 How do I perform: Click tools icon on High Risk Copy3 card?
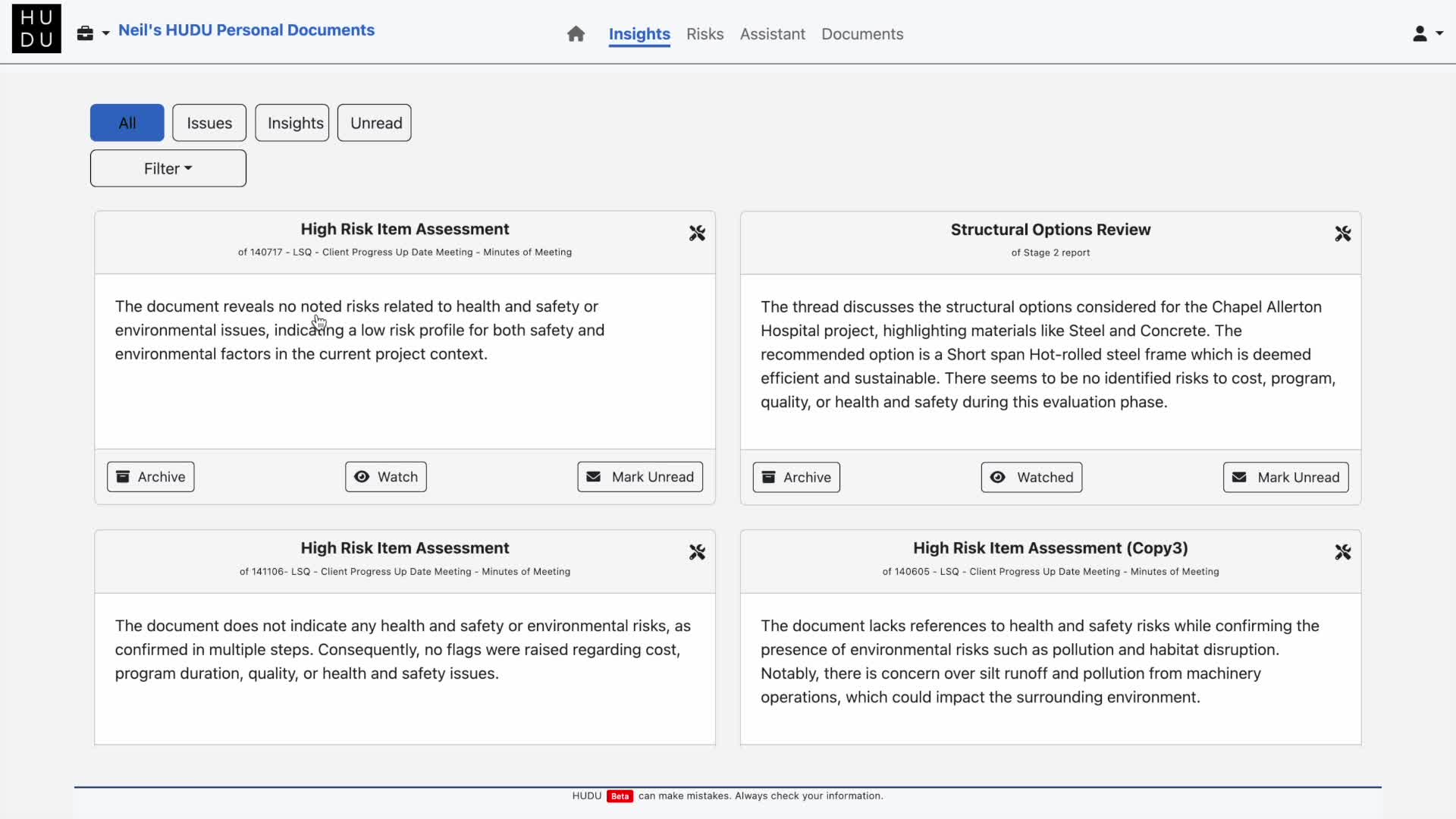[1342, 552]
